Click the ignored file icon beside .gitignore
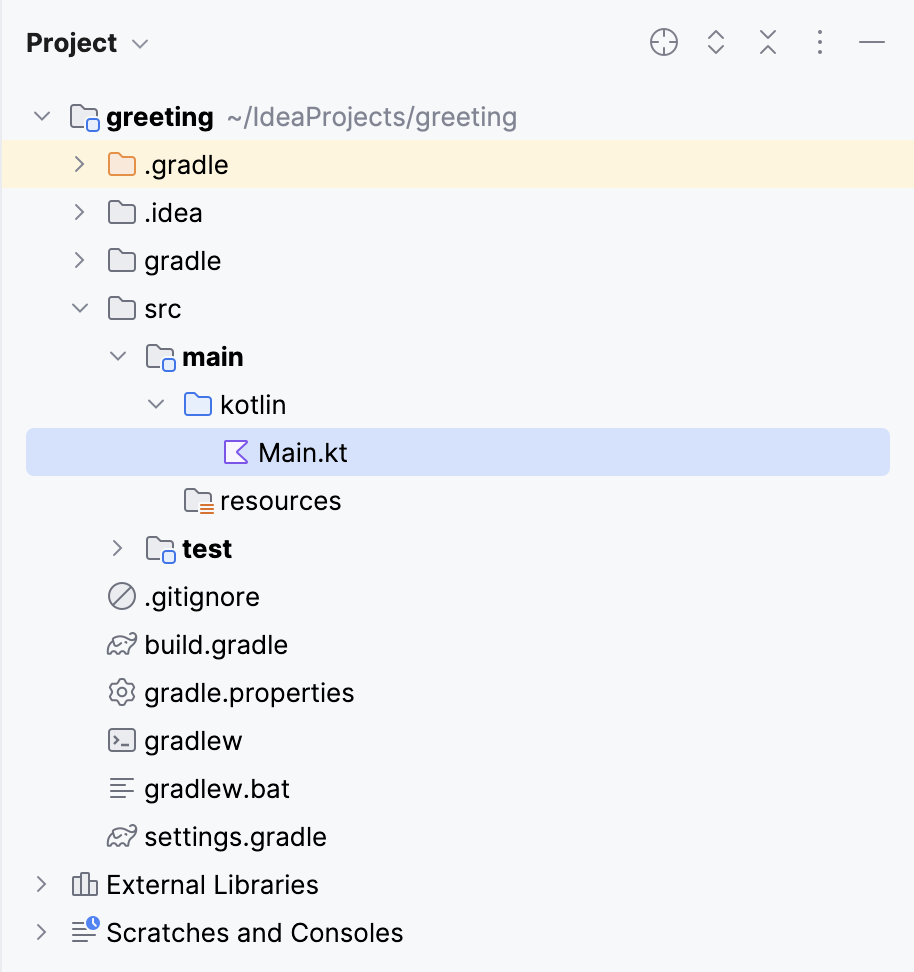 point(120,596)
